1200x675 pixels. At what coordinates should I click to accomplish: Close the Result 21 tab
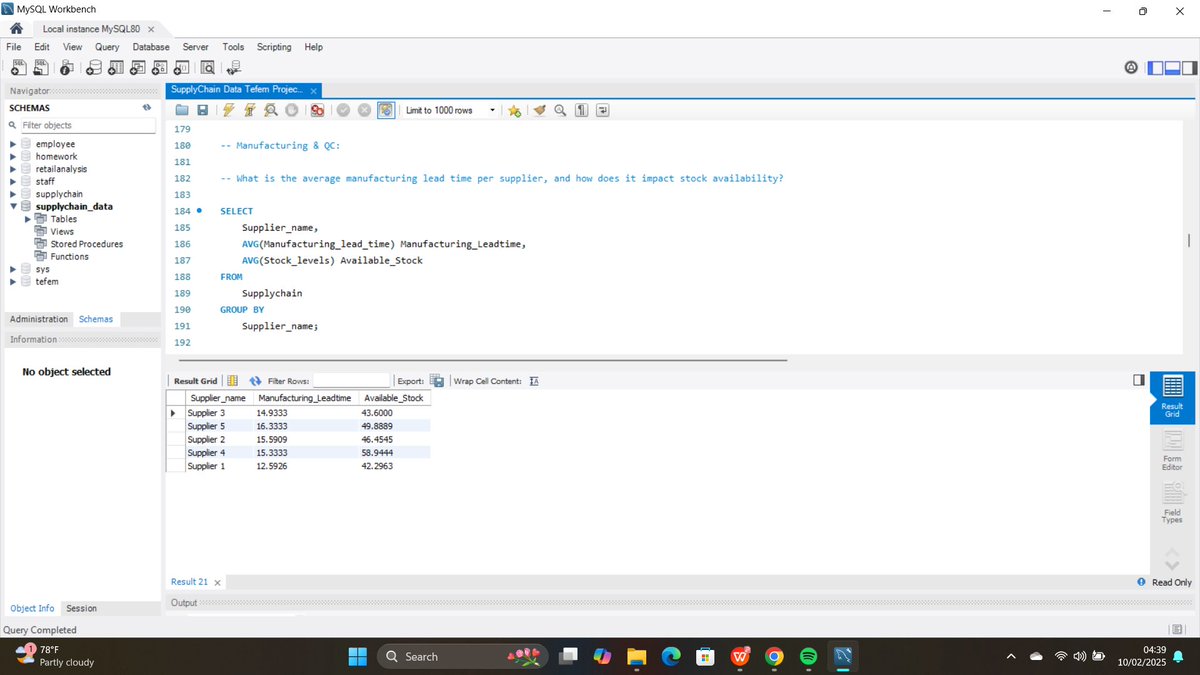pos(218,582)
